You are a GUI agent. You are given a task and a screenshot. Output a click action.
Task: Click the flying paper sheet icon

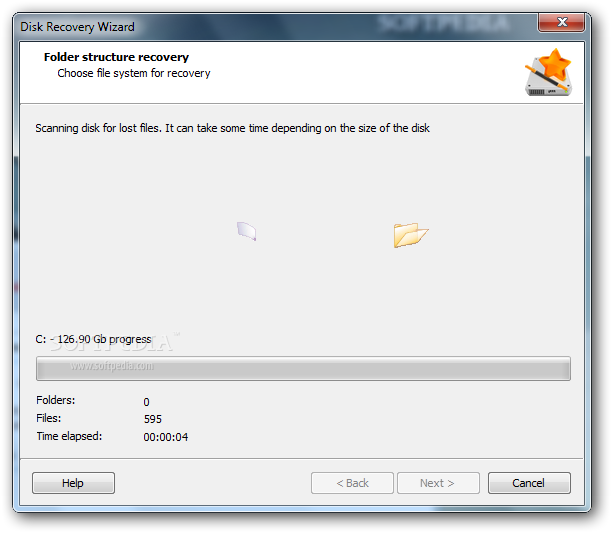247,231
